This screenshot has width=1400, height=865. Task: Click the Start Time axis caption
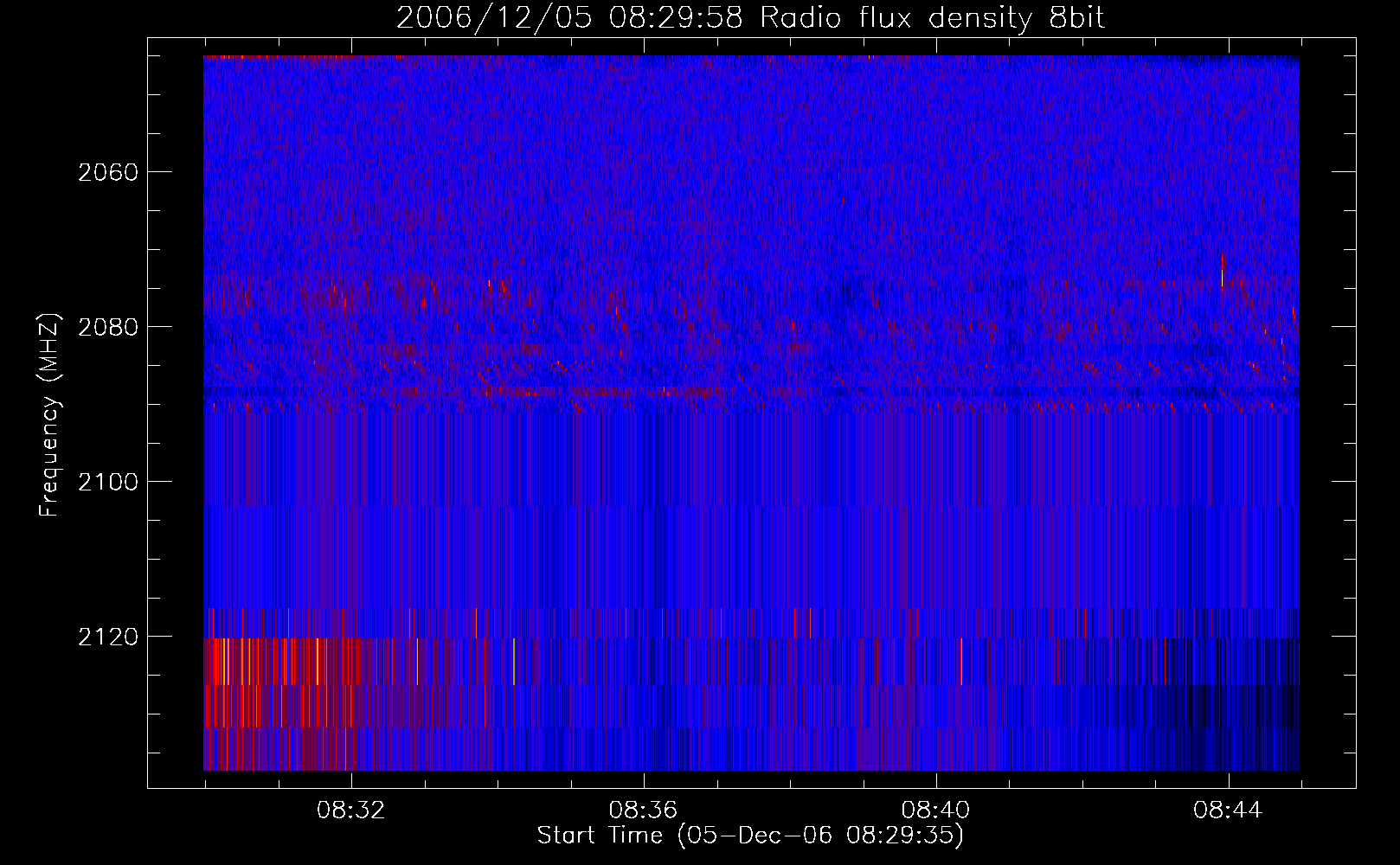pos(750,836)
